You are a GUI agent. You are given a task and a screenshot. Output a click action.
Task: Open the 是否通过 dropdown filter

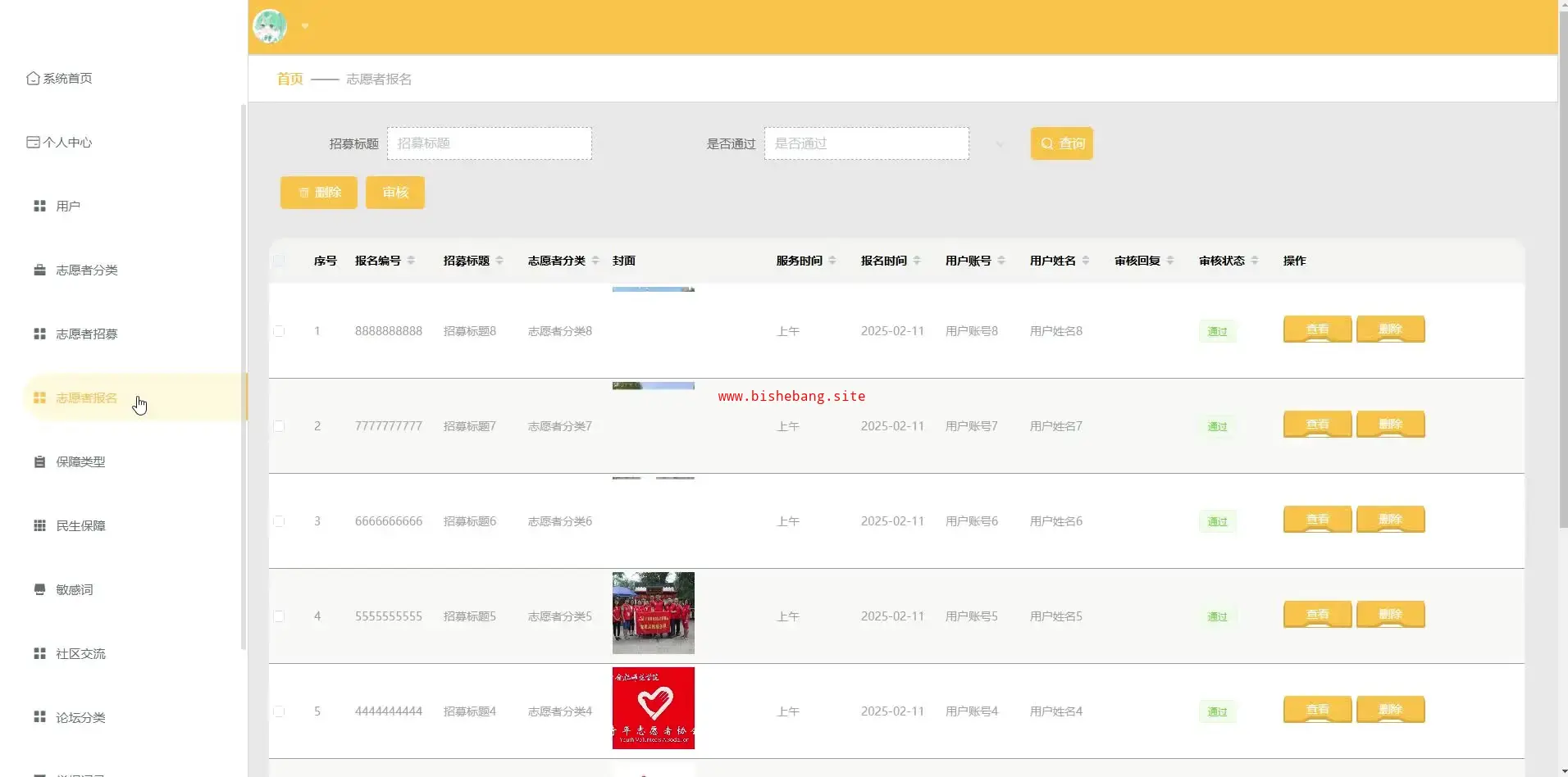(866, 143)
